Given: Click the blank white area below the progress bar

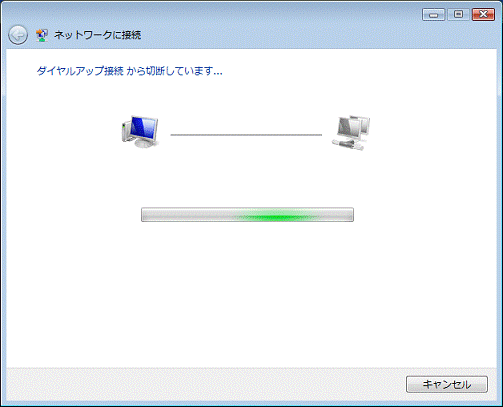Looking at the screenshot, I should coord(247,293).
